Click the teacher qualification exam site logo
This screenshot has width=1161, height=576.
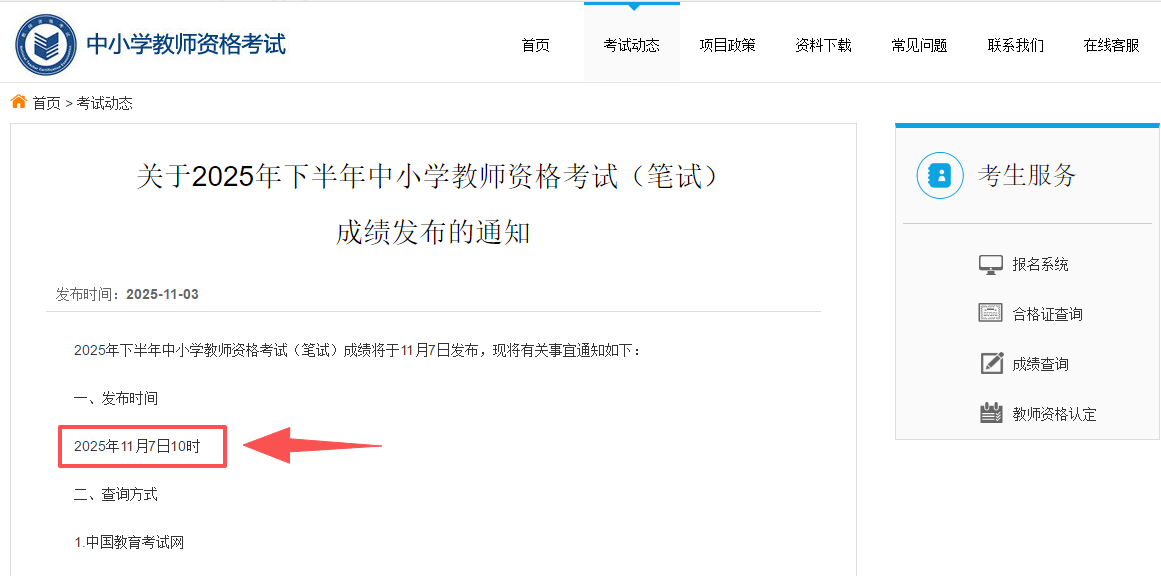point(46,44)
